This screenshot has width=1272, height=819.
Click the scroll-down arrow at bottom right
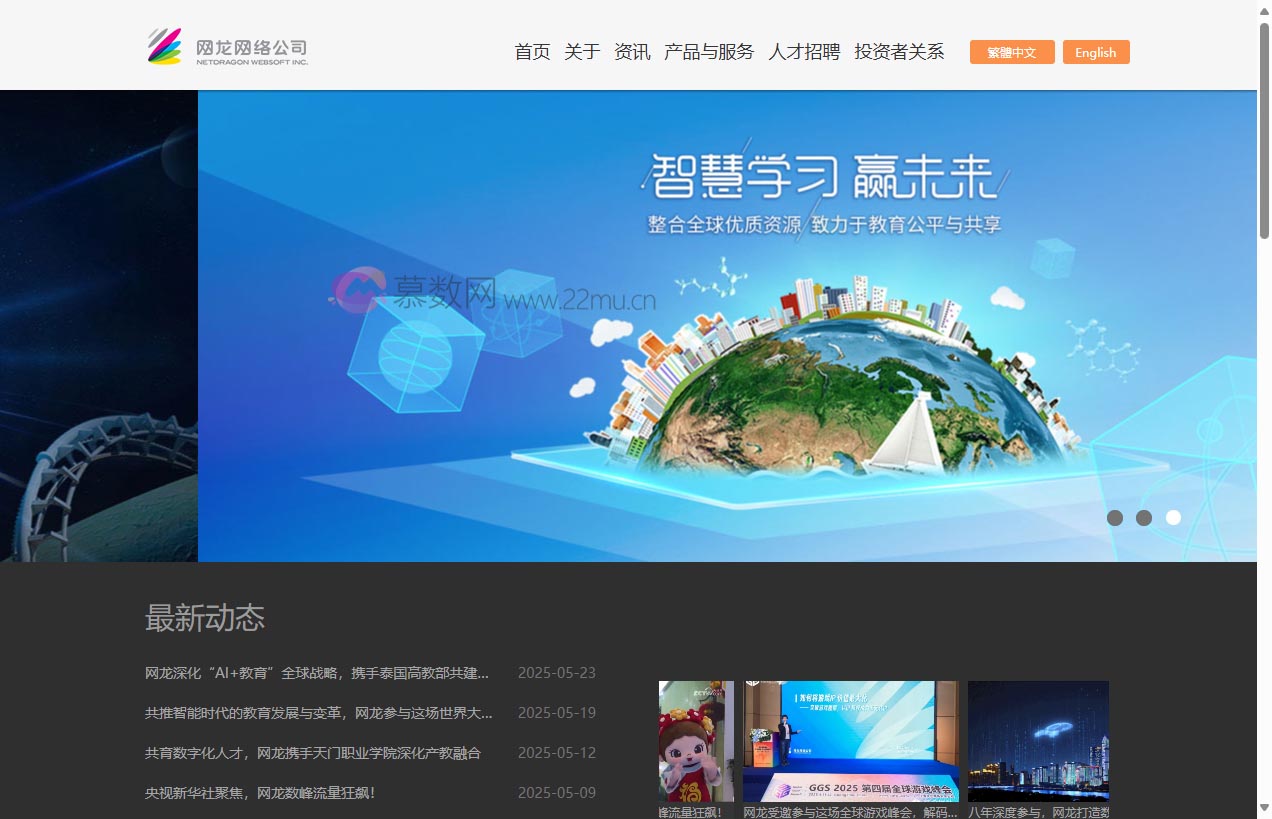coord(1262,808)
